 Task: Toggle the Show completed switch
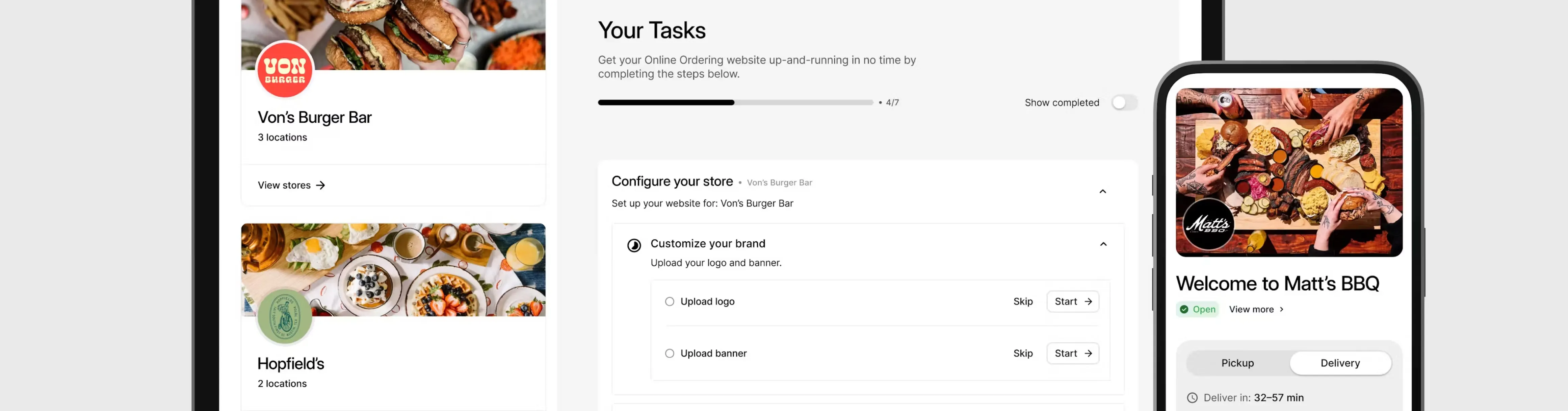click(1124, 103)
